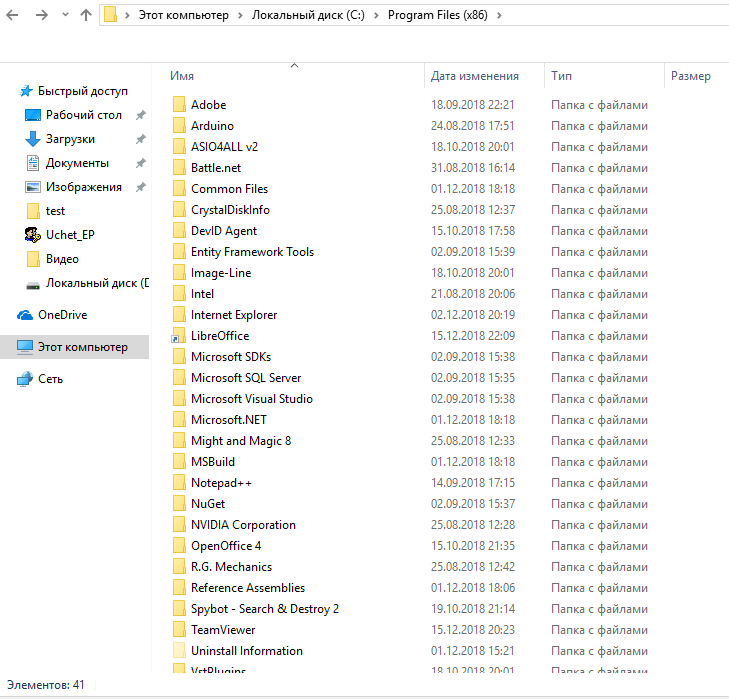The width and height of the screenshot is (729, 699).
Task: Go up one folder level
Action: pyautogui.click(x=86, y=15)
